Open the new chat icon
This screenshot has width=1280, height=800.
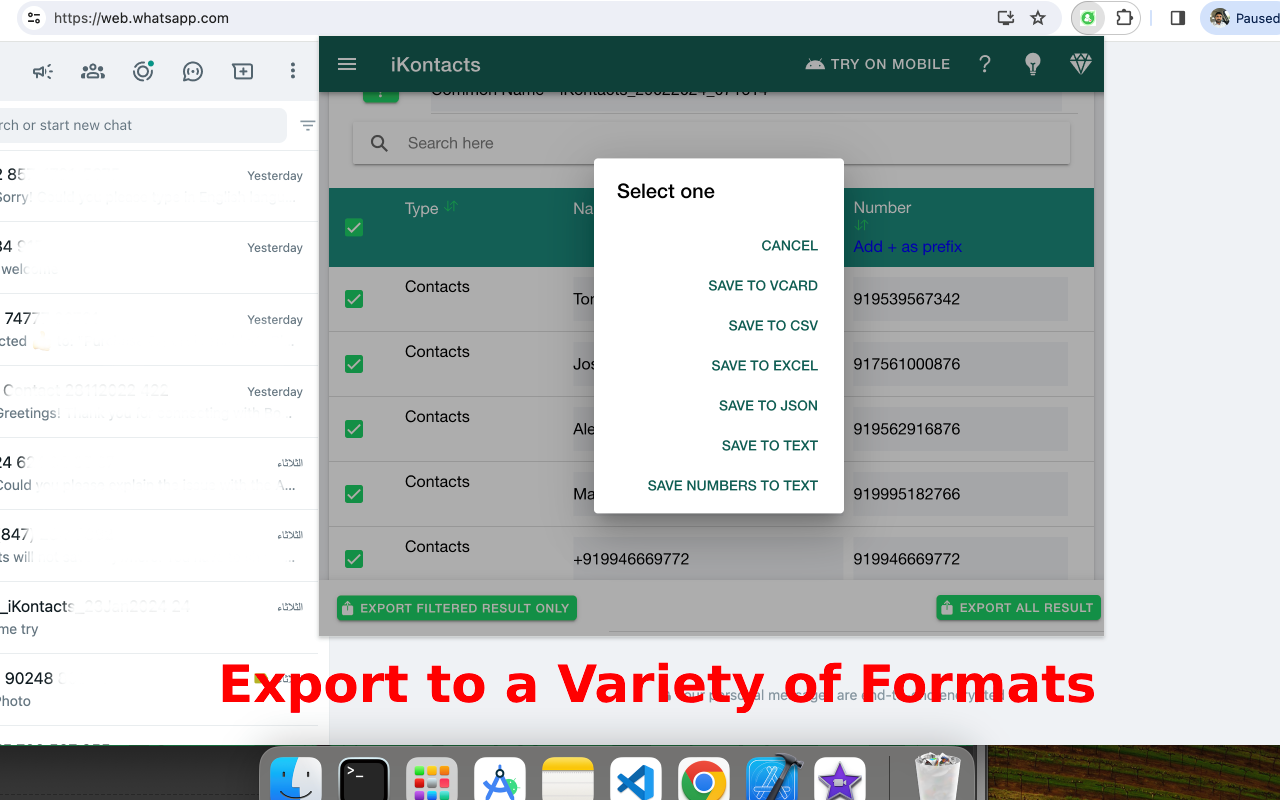(x=242, y=71)
